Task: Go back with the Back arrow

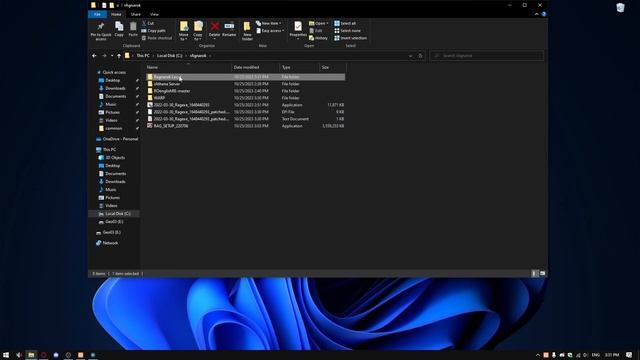Action: (x=94, y=56)
